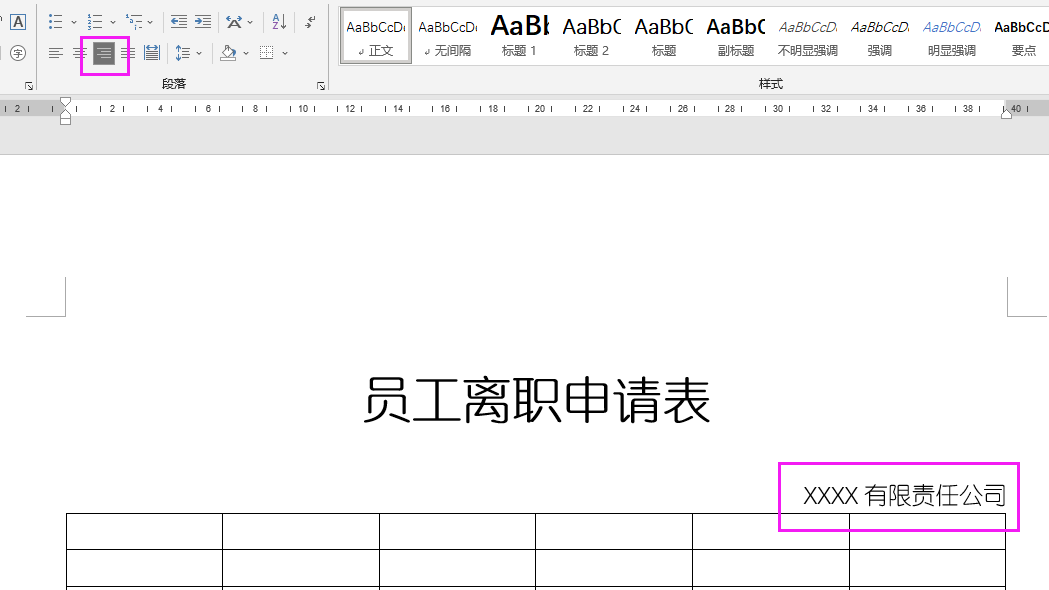Open the 段落 dialog launcher
The image size is (1049, 590).
click(320, 87)
